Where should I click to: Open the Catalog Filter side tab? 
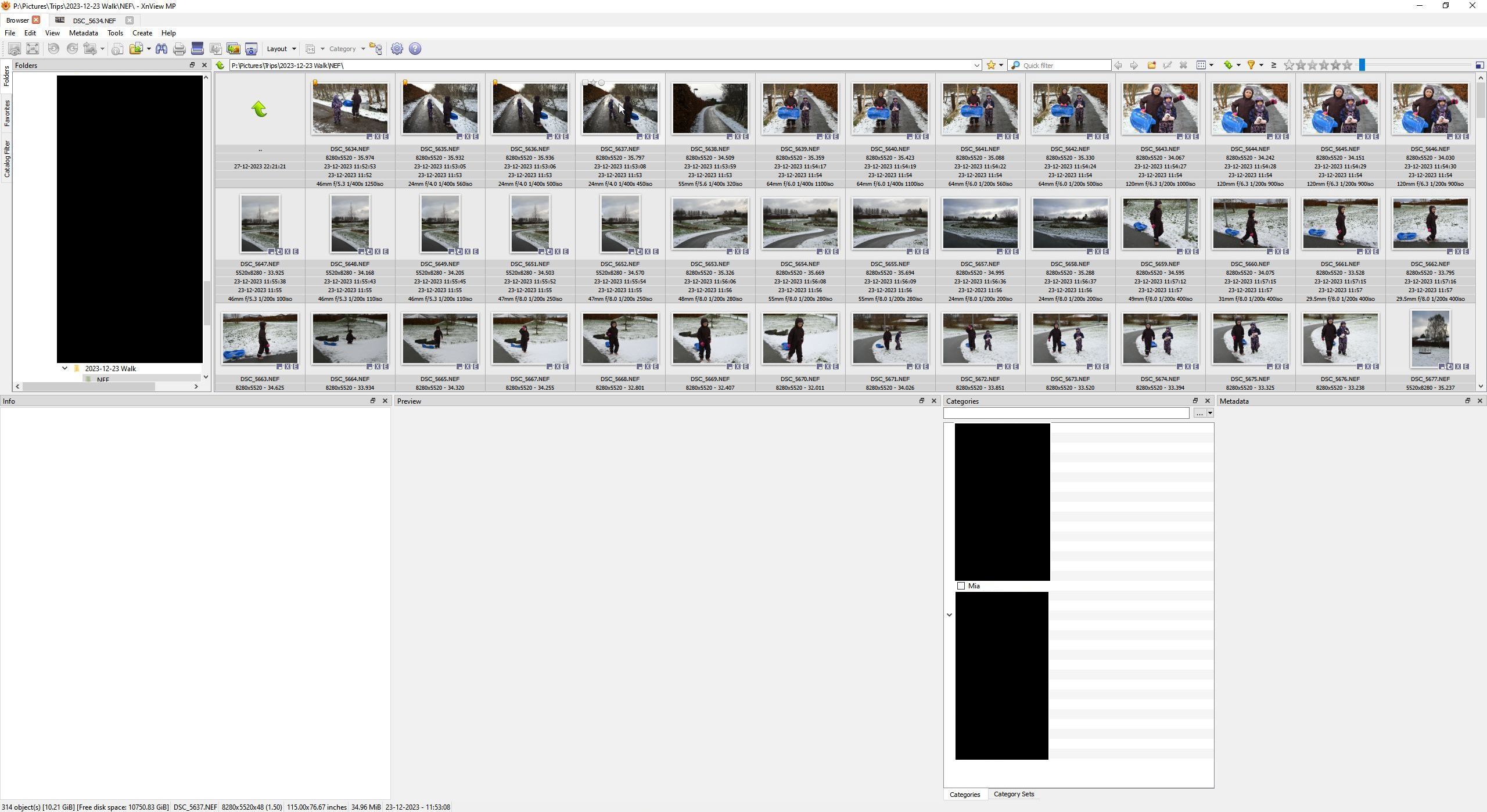[7, 159]
